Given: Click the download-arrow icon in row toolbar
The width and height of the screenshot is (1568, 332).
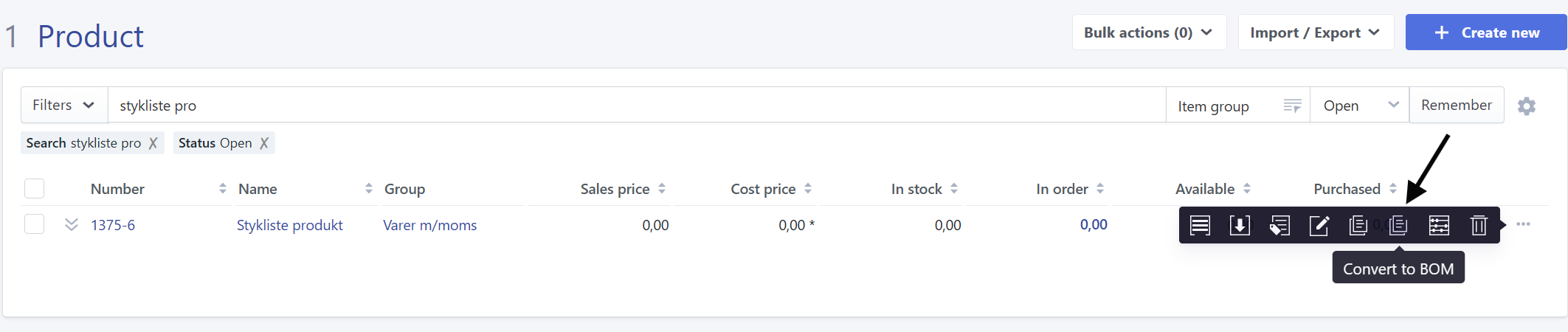Looking at the screenshot, I should point(1240,225).
